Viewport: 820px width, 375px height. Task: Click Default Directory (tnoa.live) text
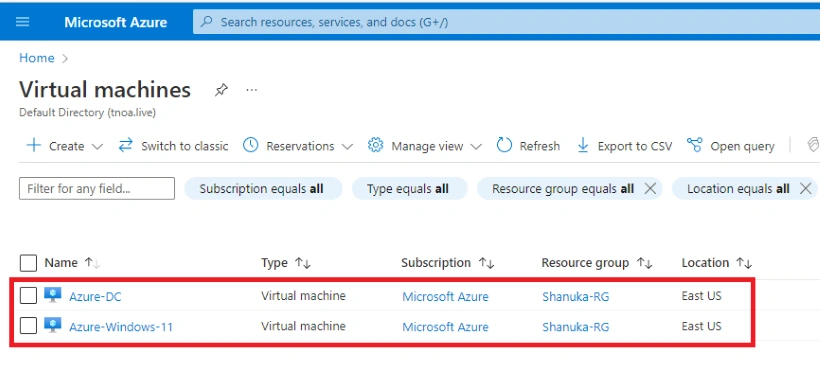click(87, 112)
